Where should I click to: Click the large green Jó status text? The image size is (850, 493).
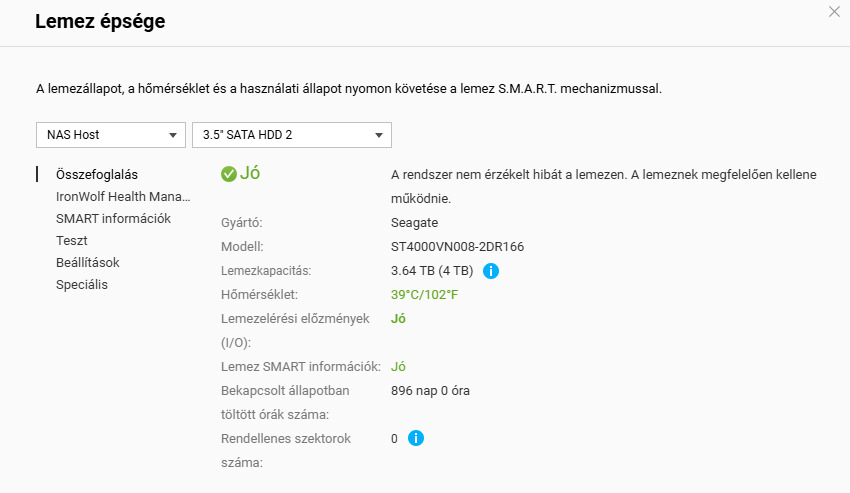point(251,173)
